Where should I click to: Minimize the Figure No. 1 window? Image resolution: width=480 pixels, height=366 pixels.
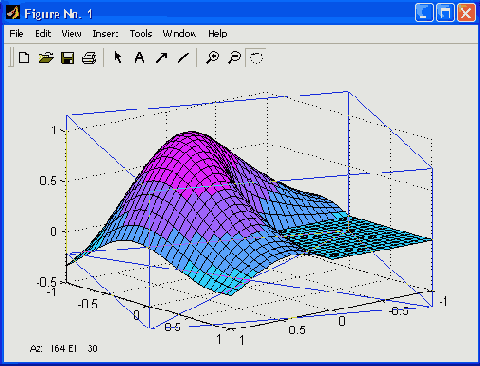click(424, 13)
